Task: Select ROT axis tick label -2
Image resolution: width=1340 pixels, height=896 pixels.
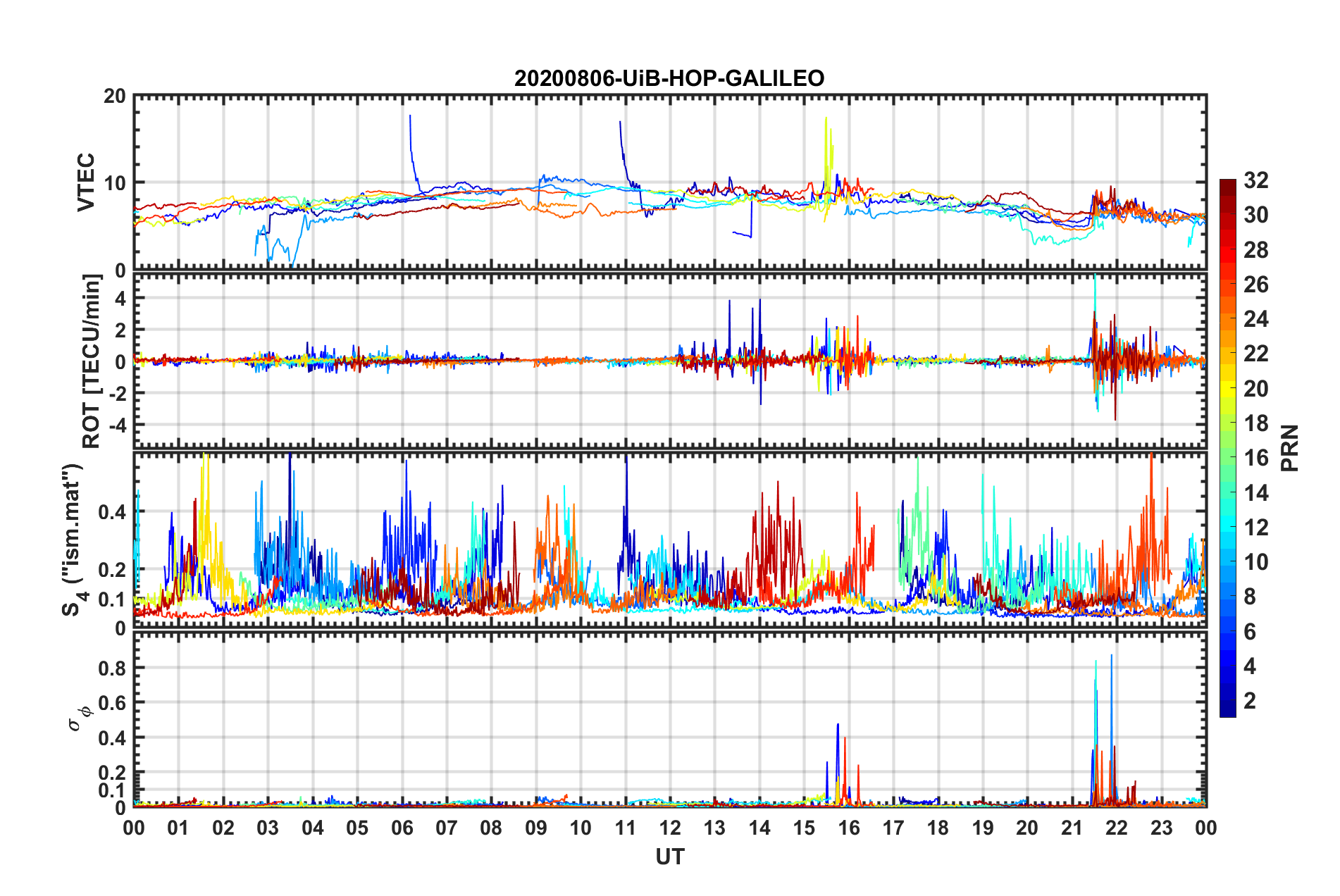Action: (118, 394)
